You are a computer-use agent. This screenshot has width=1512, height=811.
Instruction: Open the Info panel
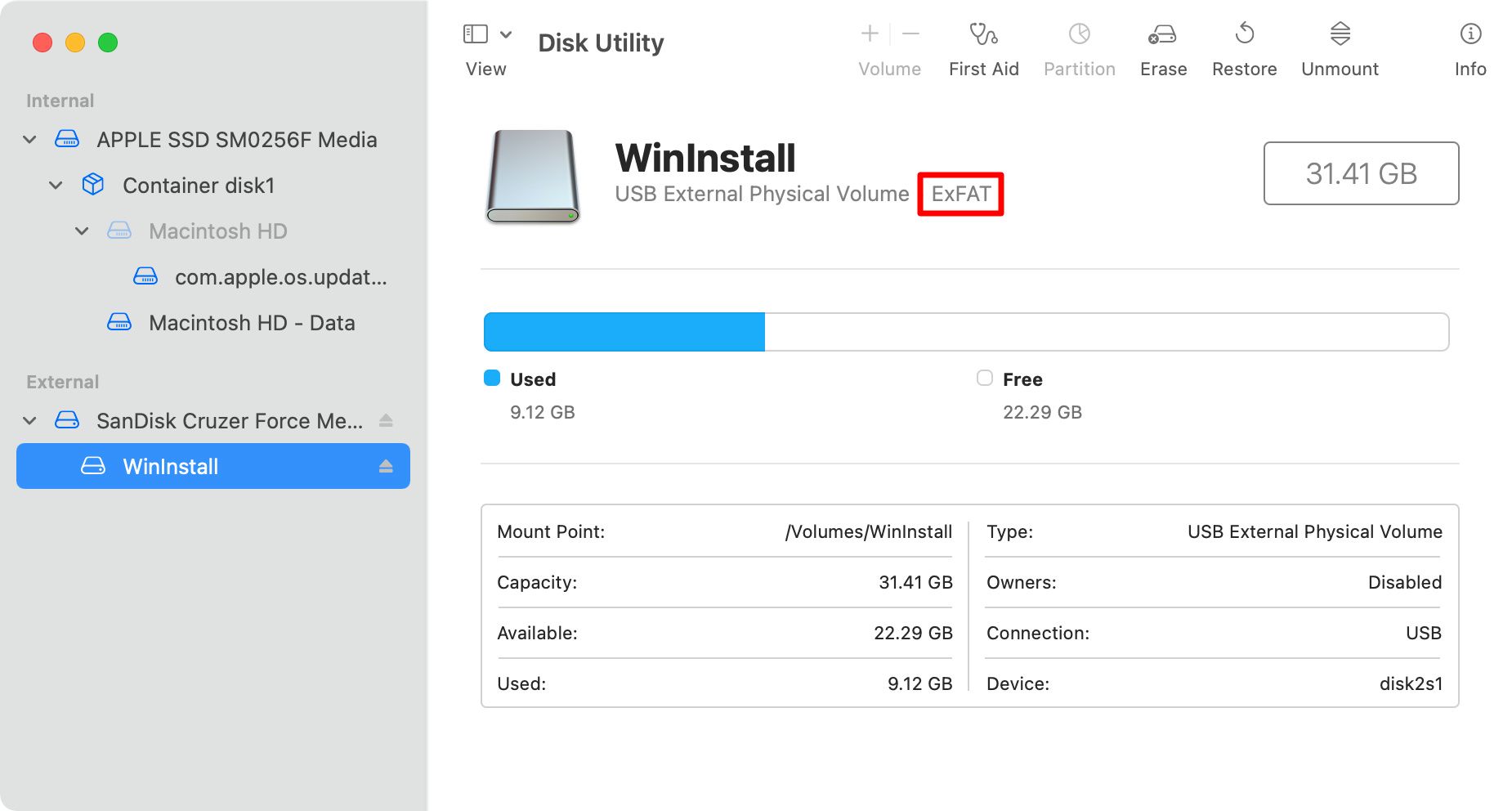click(1470, 45)
